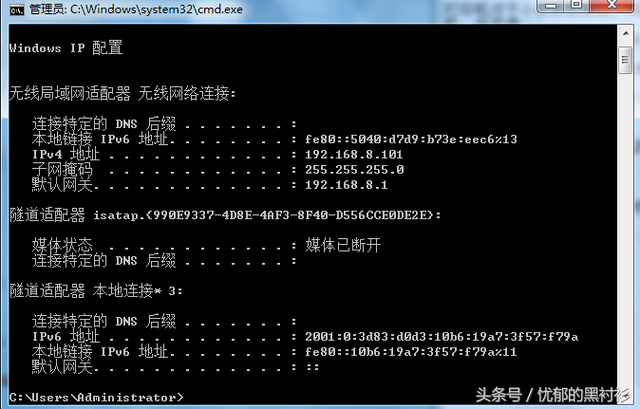Click the IPv4 address 192.168.8.101
Viewport: 640px width, 409px height.
pyautogui.click(x=354, y=155)
